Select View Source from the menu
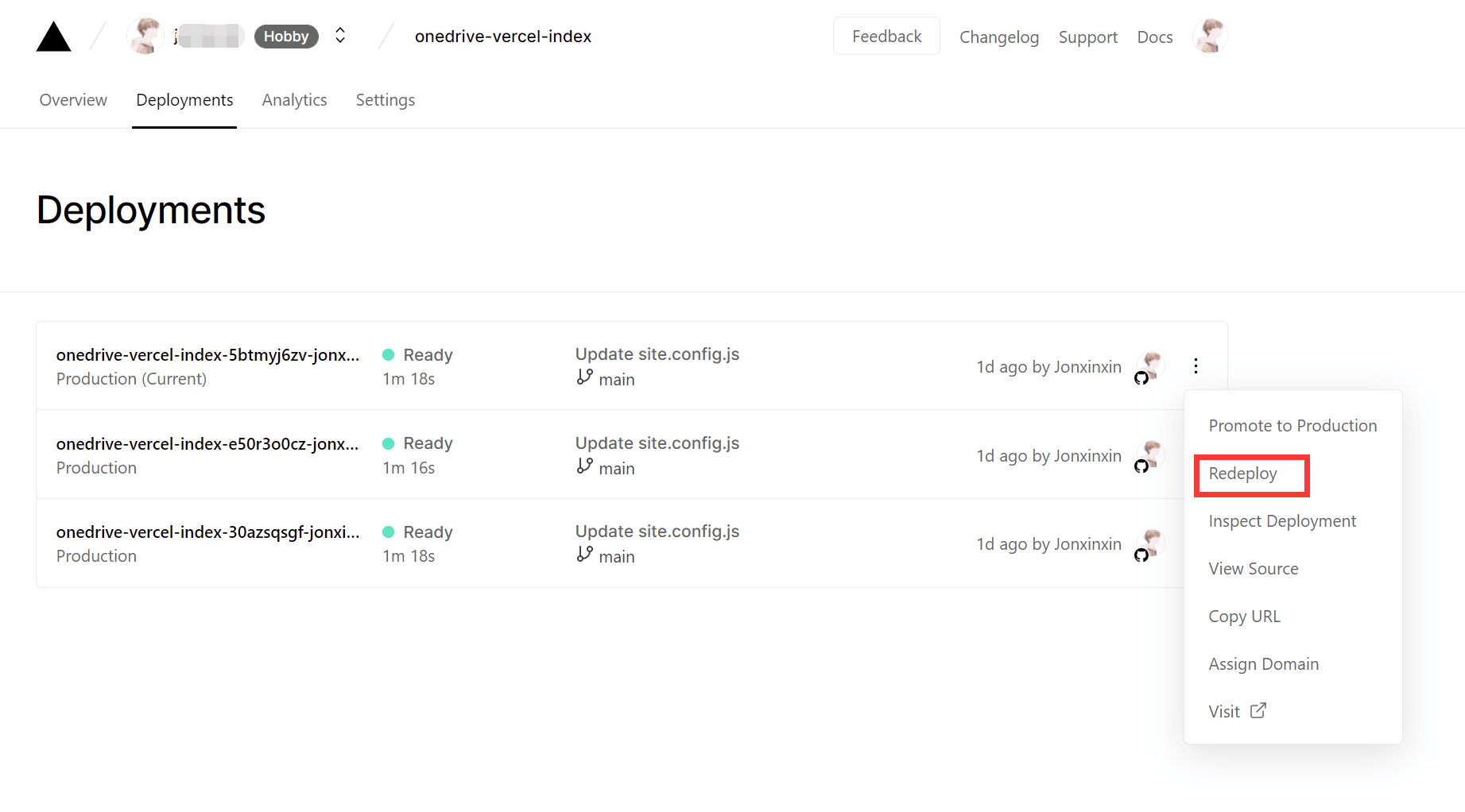The width and height of the screenshot is (1465, 812). coord(1254,569)
